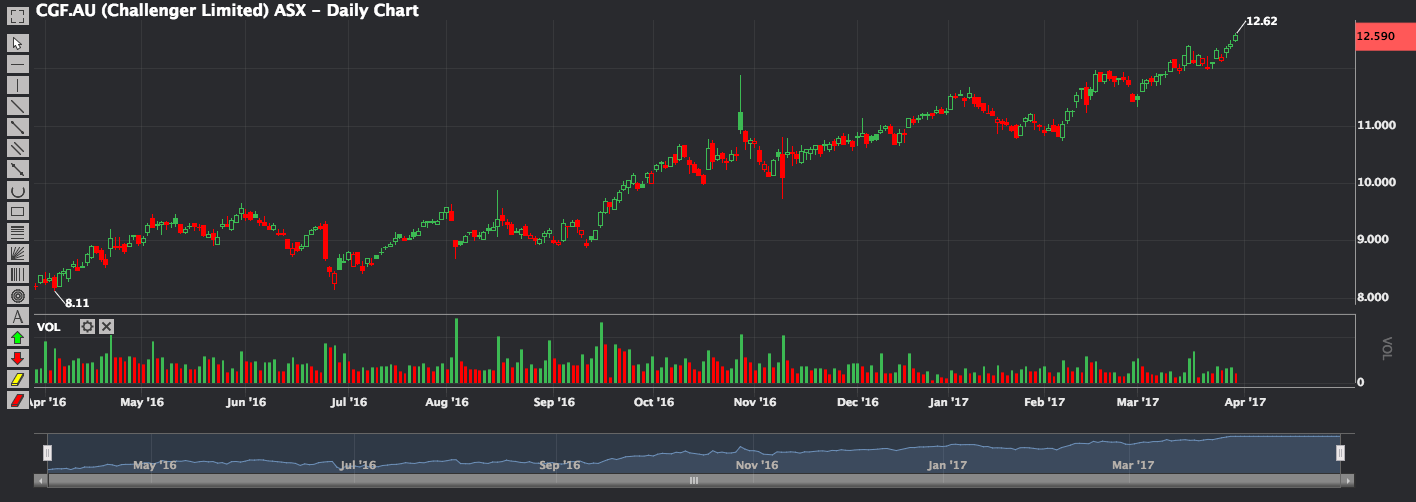Click the VOL panel label
Image resolution: width=1416 pixels, height=502 pixels.
coord(48,326)
